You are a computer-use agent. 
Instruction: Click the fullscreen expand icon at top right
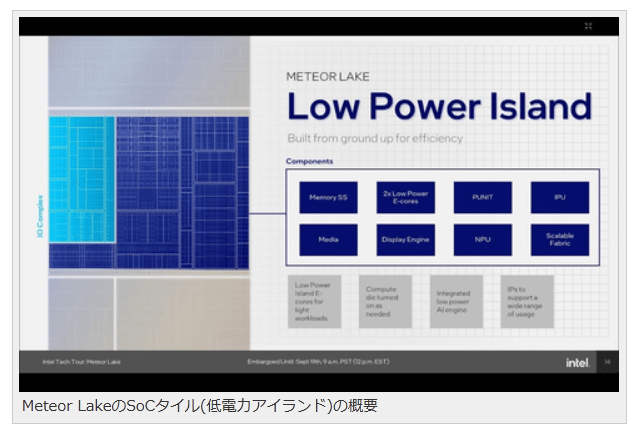point(588,26)
